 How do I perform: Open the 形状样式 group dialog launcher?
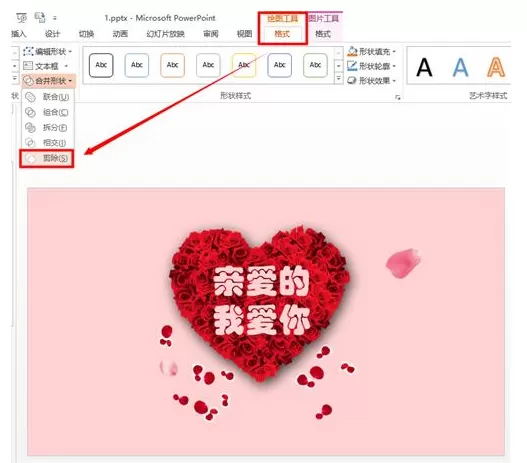(x=398, y=97)
